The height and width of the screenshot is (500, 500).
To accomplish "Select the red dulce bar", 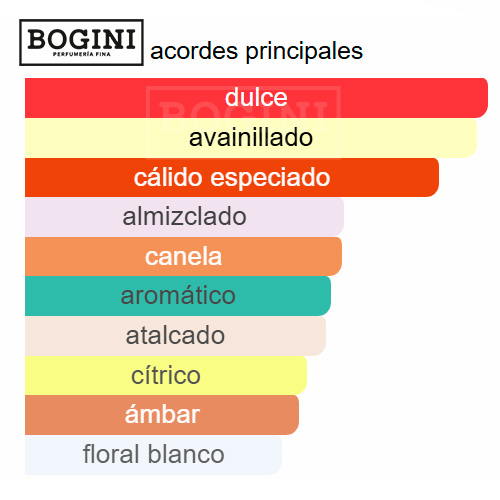I will click(256, 98).
